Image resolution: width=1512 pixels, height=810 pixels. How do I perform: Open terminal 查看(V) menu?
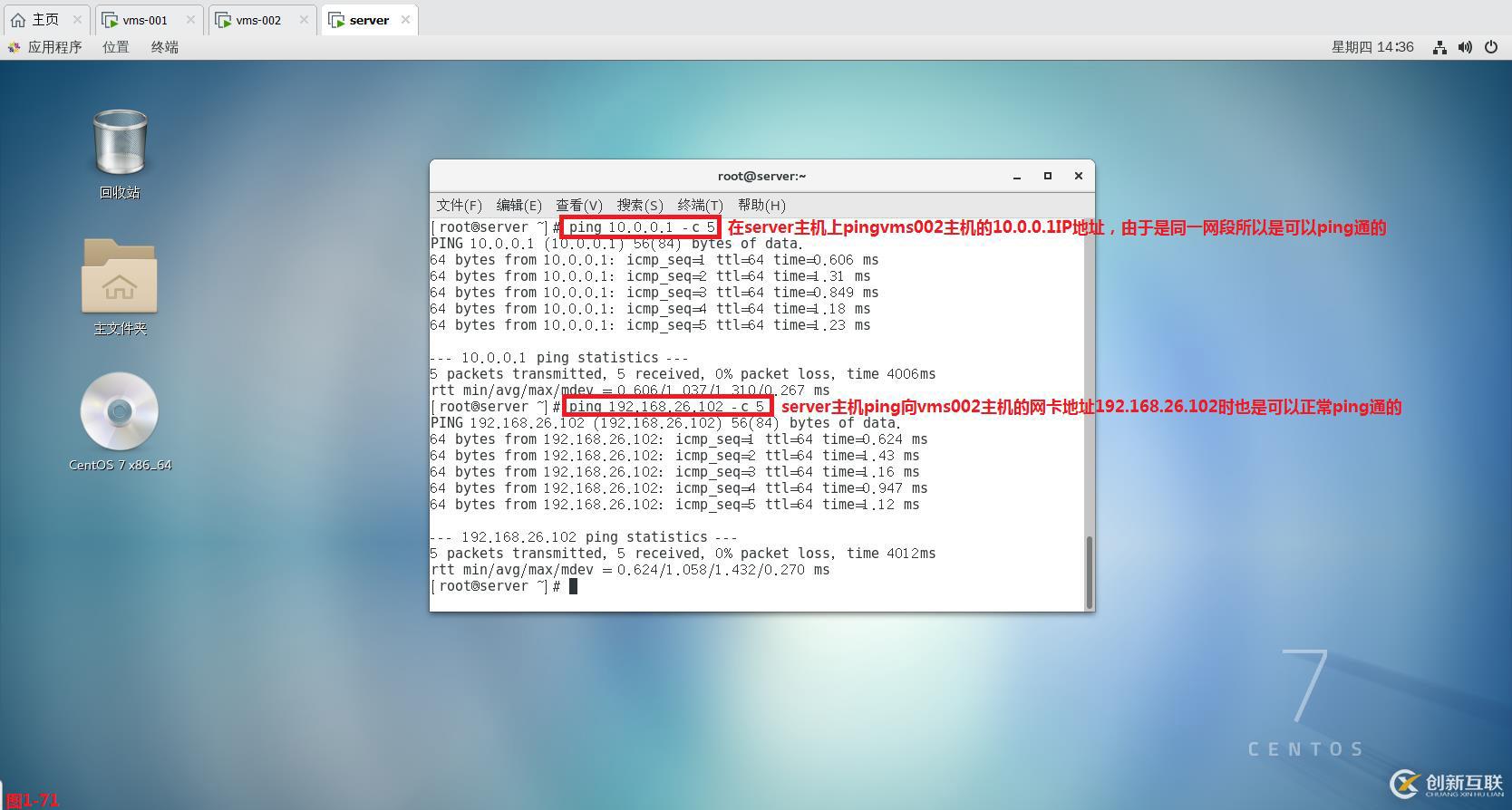pyautogui.click(x=578, y=205)
